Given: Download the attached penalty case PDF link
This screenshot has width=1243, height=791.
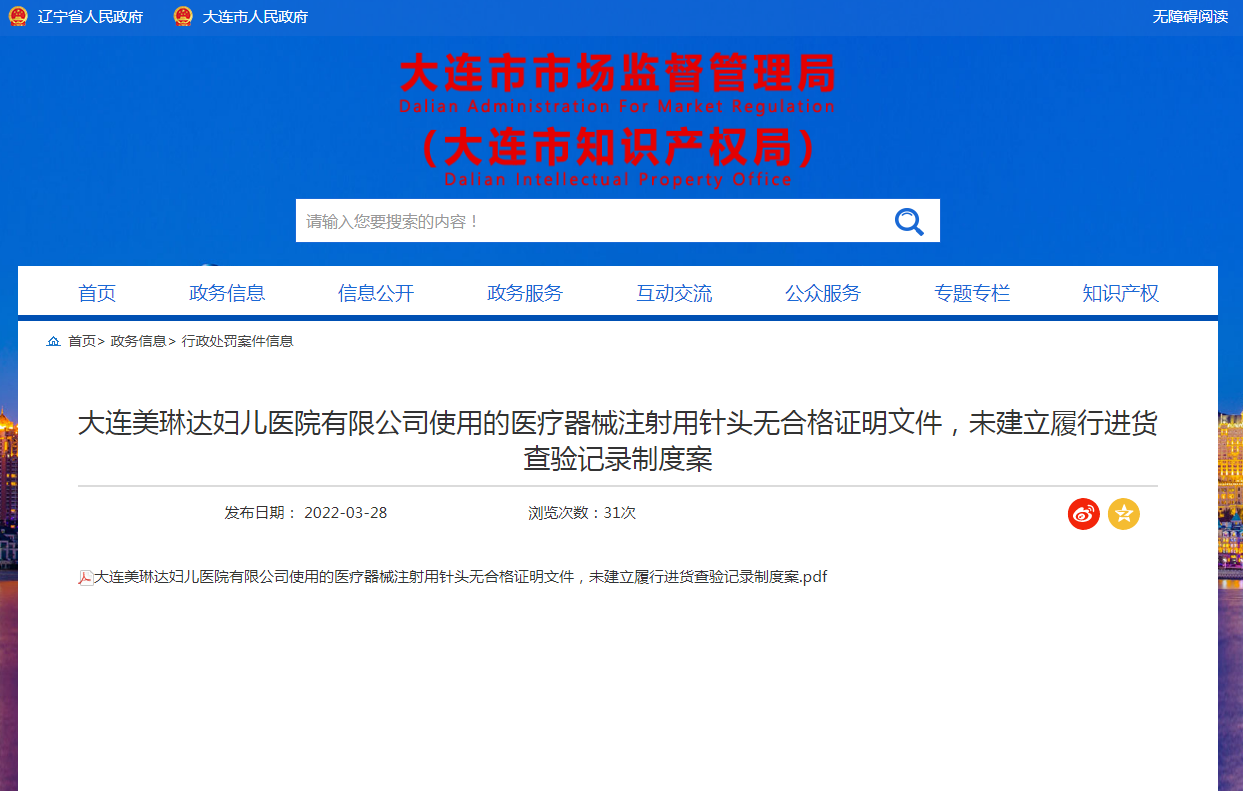Looking at the screenshot, I should (x=460, y=577).
